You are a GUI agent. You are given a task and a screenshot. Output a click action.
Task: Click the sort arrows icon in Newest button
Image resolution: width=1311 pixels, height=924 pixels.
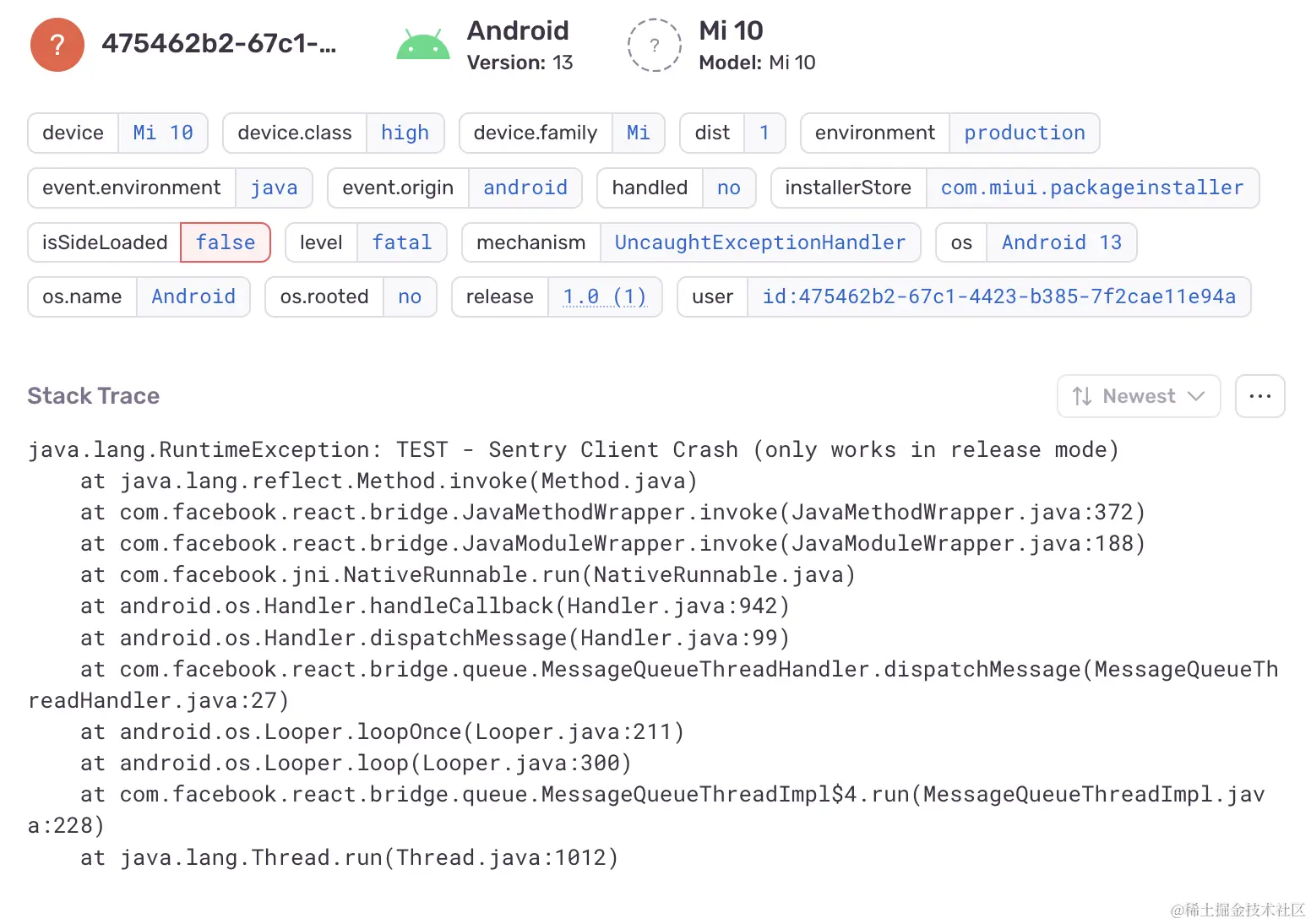[x=1082, y=396]
